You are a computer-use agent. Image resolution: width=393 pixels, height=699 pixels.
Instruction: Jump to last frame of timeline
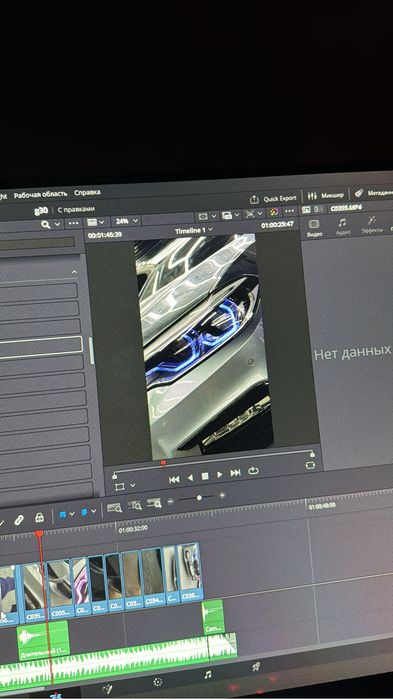tap(235, 473)
